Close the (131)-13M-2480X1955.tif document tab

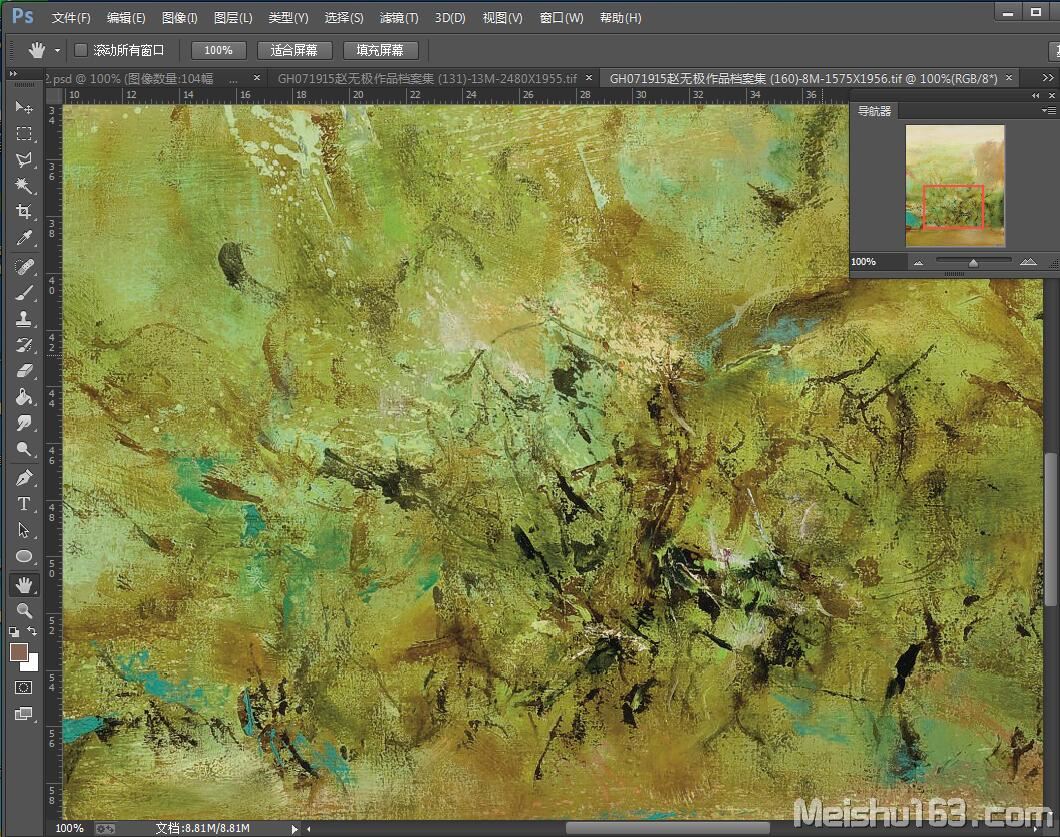pyautogui.click(x=589, y=78)
